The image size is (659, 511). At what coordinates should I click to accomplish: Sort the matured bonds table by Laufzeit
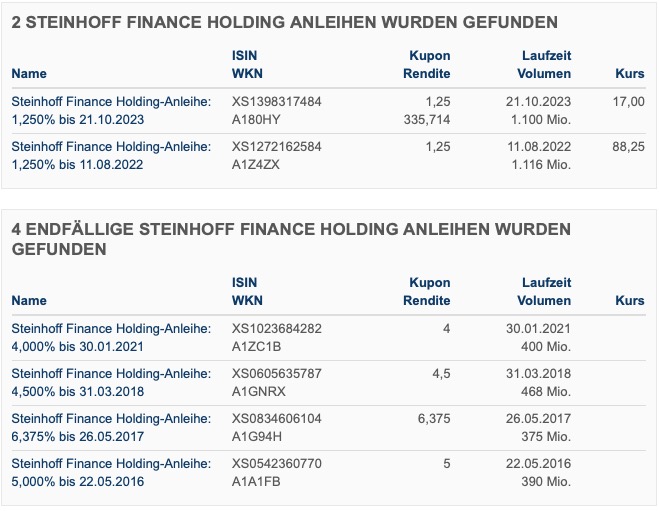click(546, 282)
